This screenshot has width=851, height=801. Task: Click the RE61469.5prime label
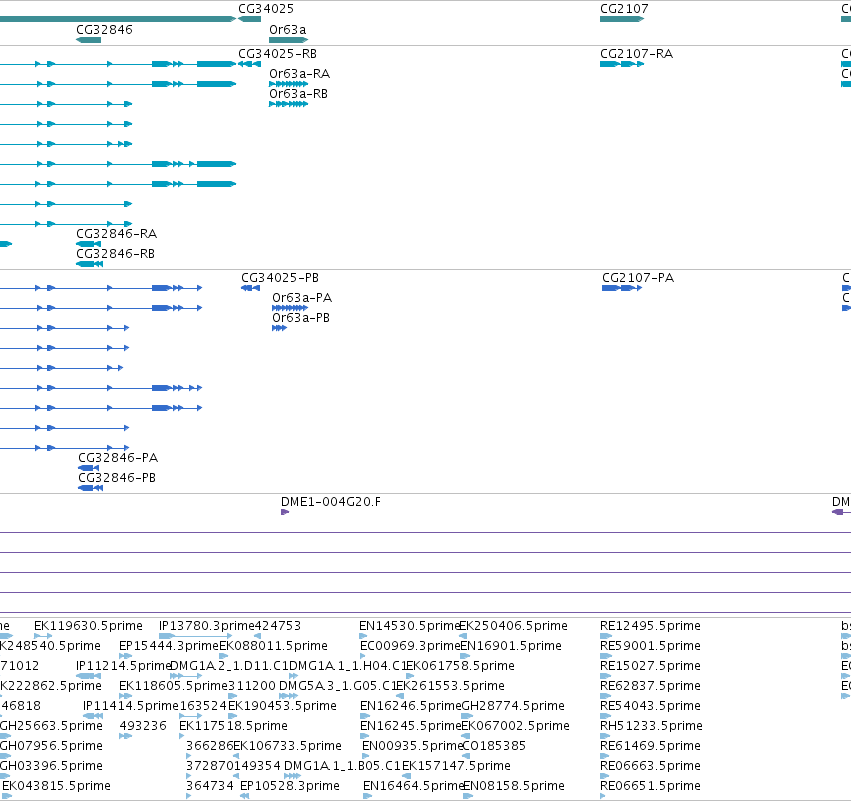pyautogui.click(x=650, y=747)
